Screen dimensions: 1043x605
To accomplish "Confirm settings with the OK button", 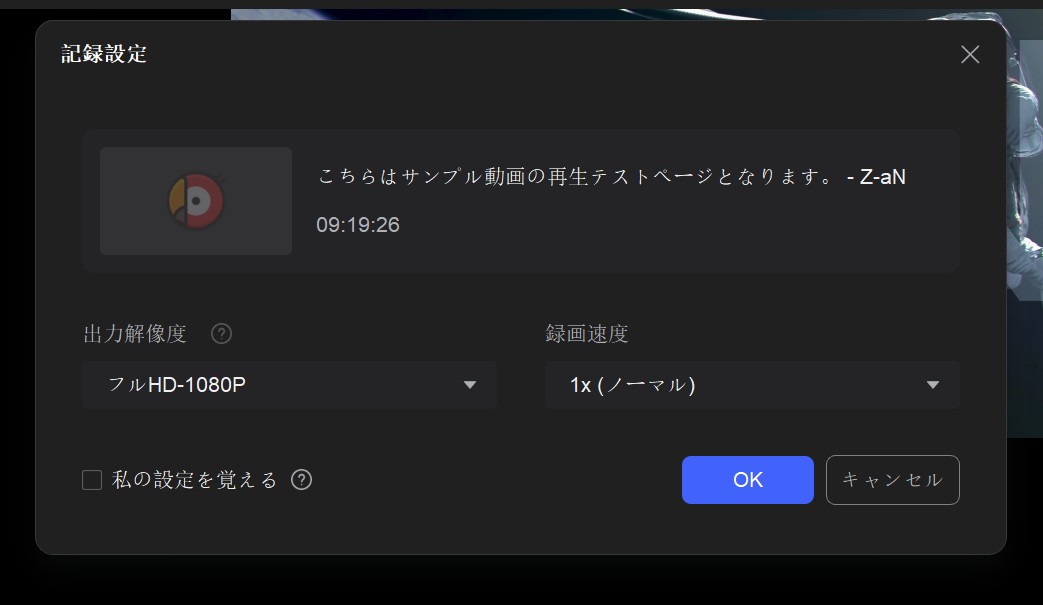I will tap(748, 480).
